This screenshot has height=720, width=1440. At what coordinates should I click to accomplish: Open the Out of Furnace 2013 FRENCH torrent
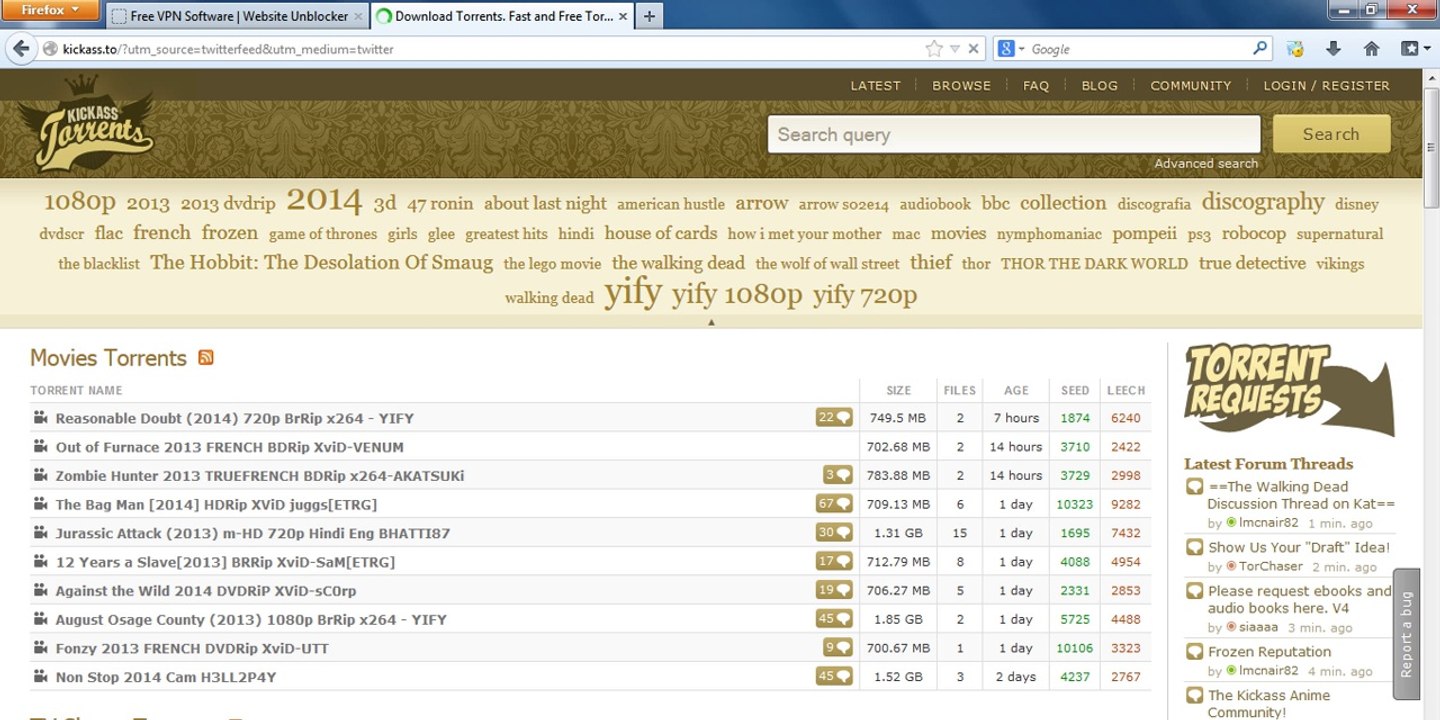[x=230, y=447]
